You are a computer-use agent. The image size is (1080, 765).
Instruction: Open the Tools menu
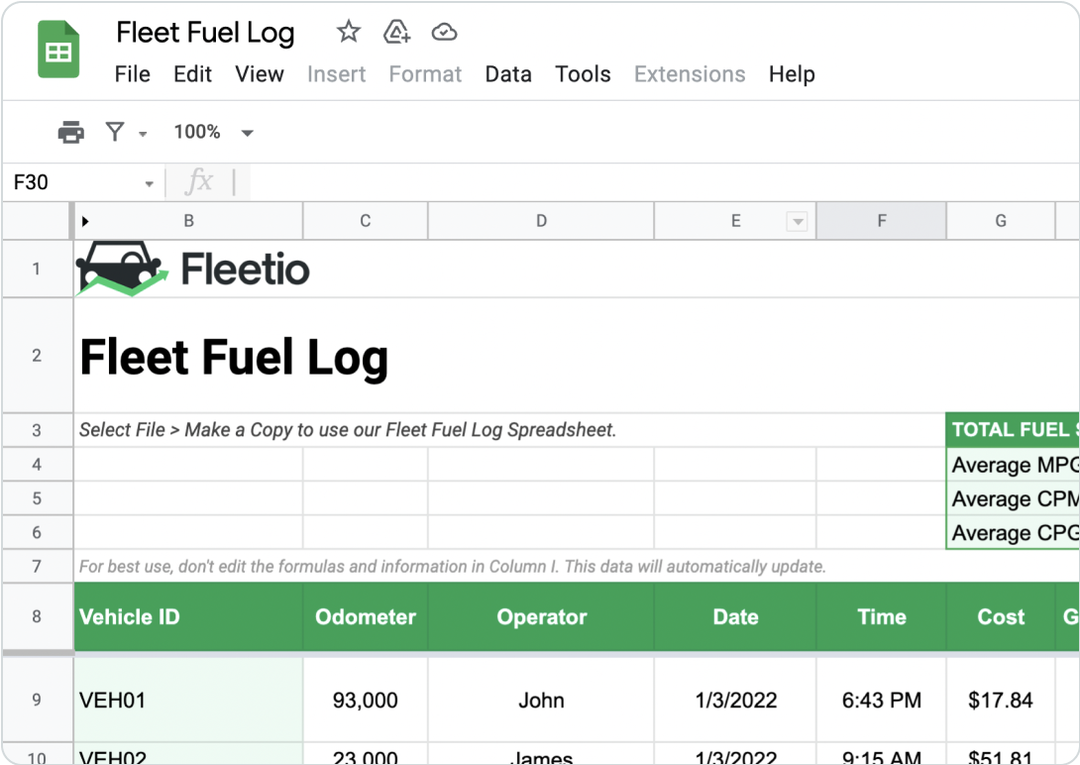click(x=583, y=74)
